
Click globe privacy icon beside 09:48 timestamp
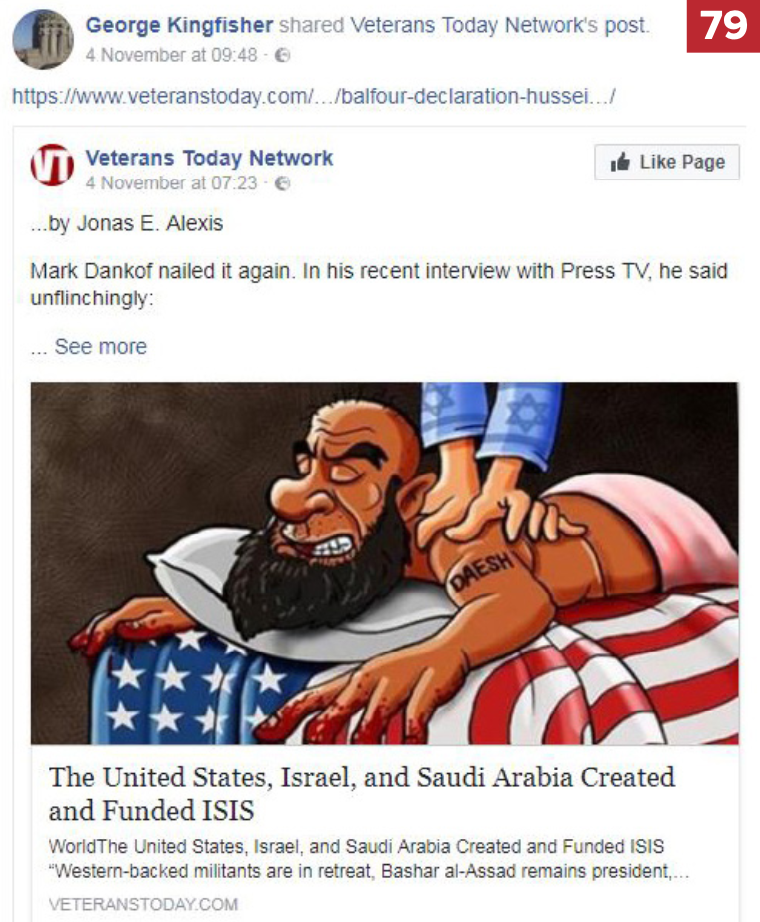click(x=283, y=55)
